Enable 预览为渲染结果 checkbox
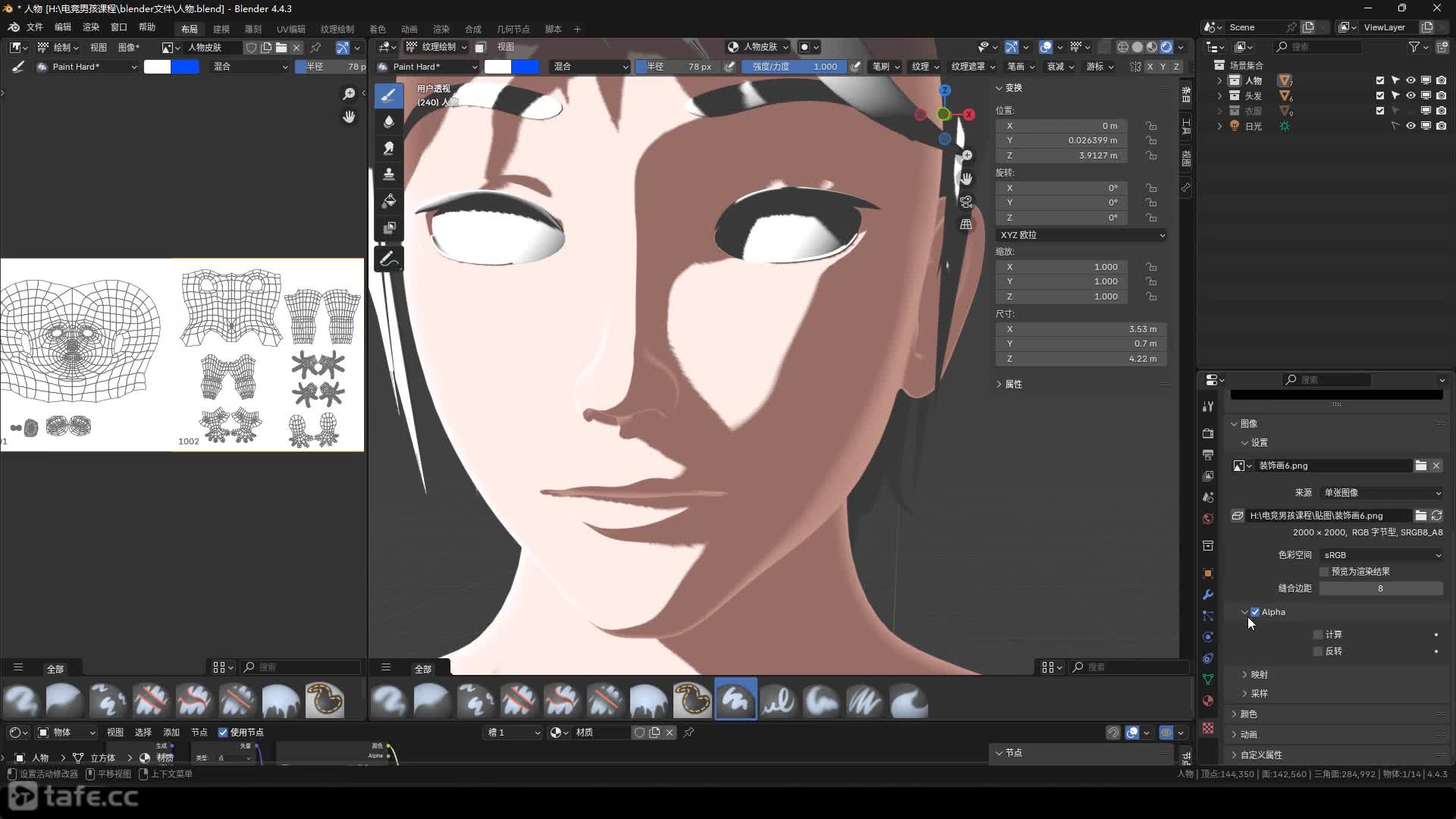The image size is (1456, 819). (x=1324, y=572)
